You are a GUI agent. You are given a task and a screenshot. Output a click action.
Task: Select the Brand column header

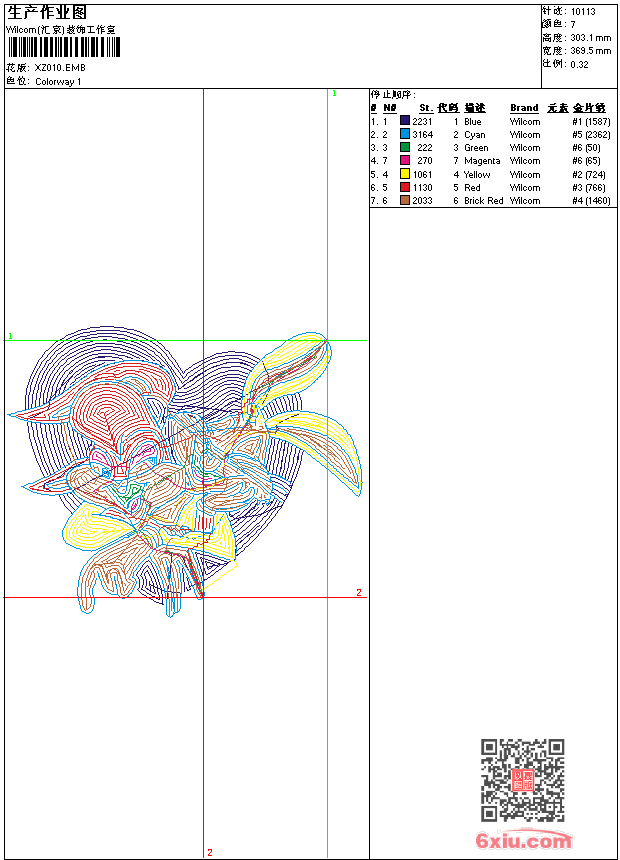524,108
